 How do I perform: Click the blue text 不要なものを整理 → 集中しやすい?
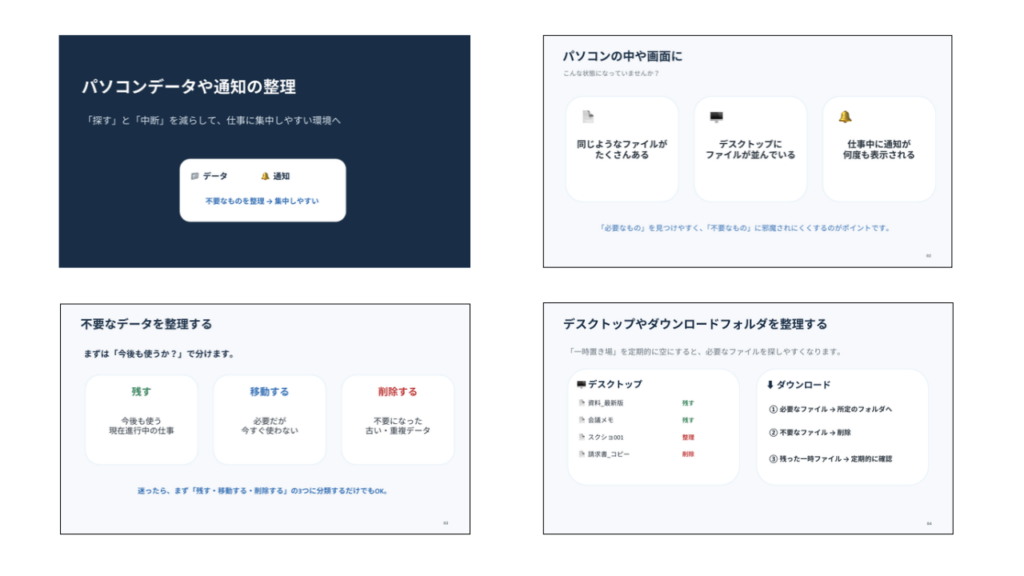coord(262,201)
